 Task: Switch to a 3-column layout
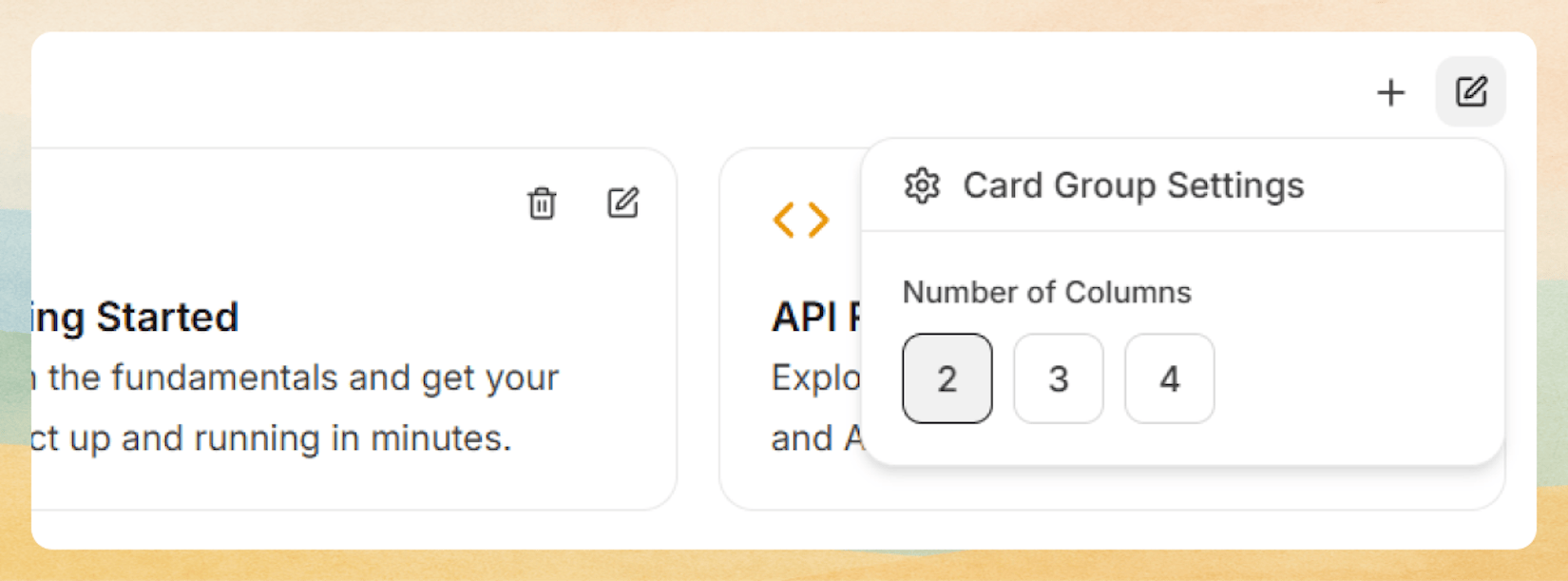1058,378
